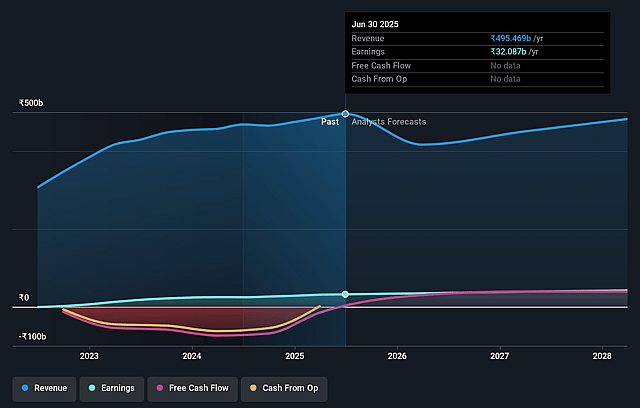The width and height of the screenshot is (640, 408).
Task: Select the 2026 x-axis label
Action: point(397,356)
